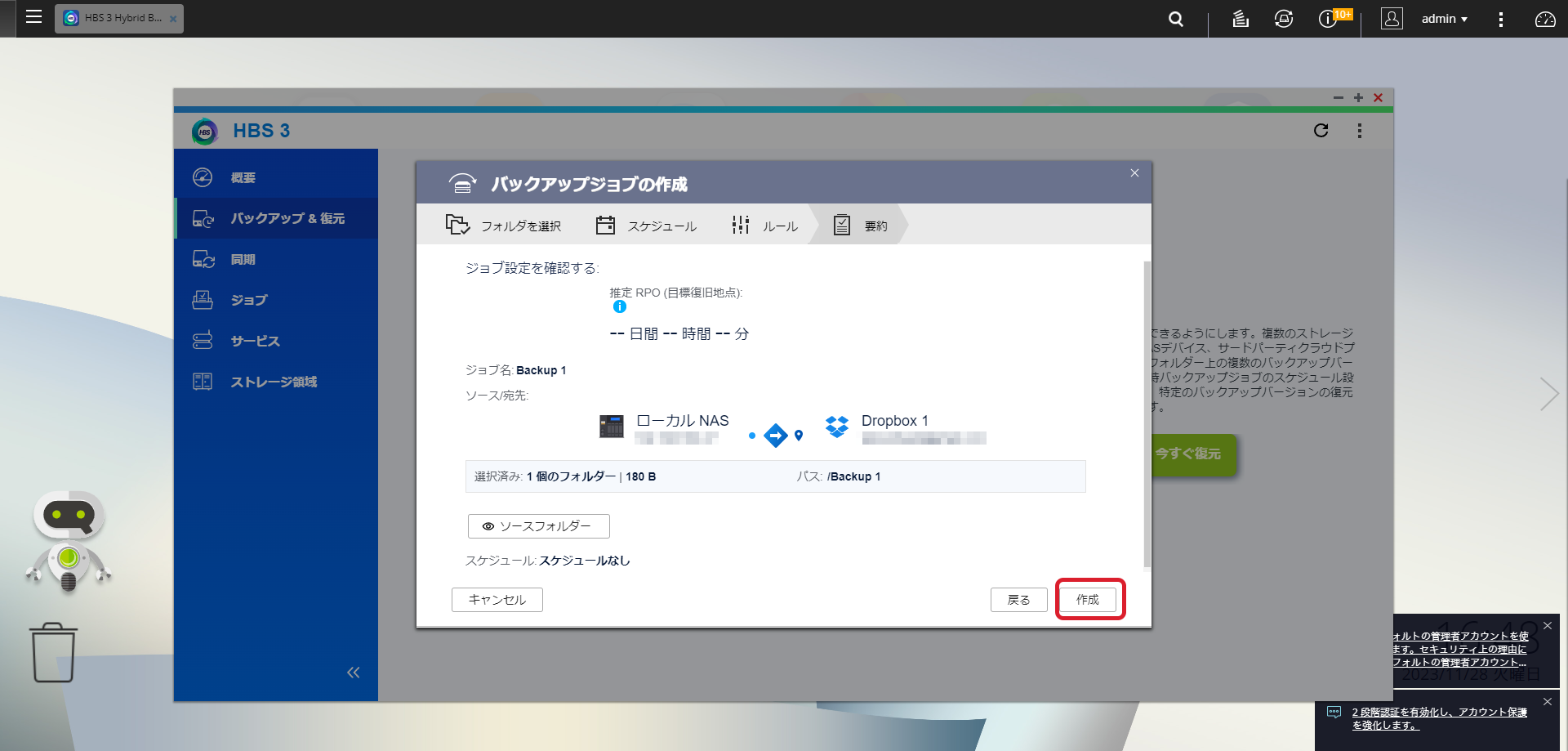
Task: Refresh the HBS 3 window
Action: 1321,130
